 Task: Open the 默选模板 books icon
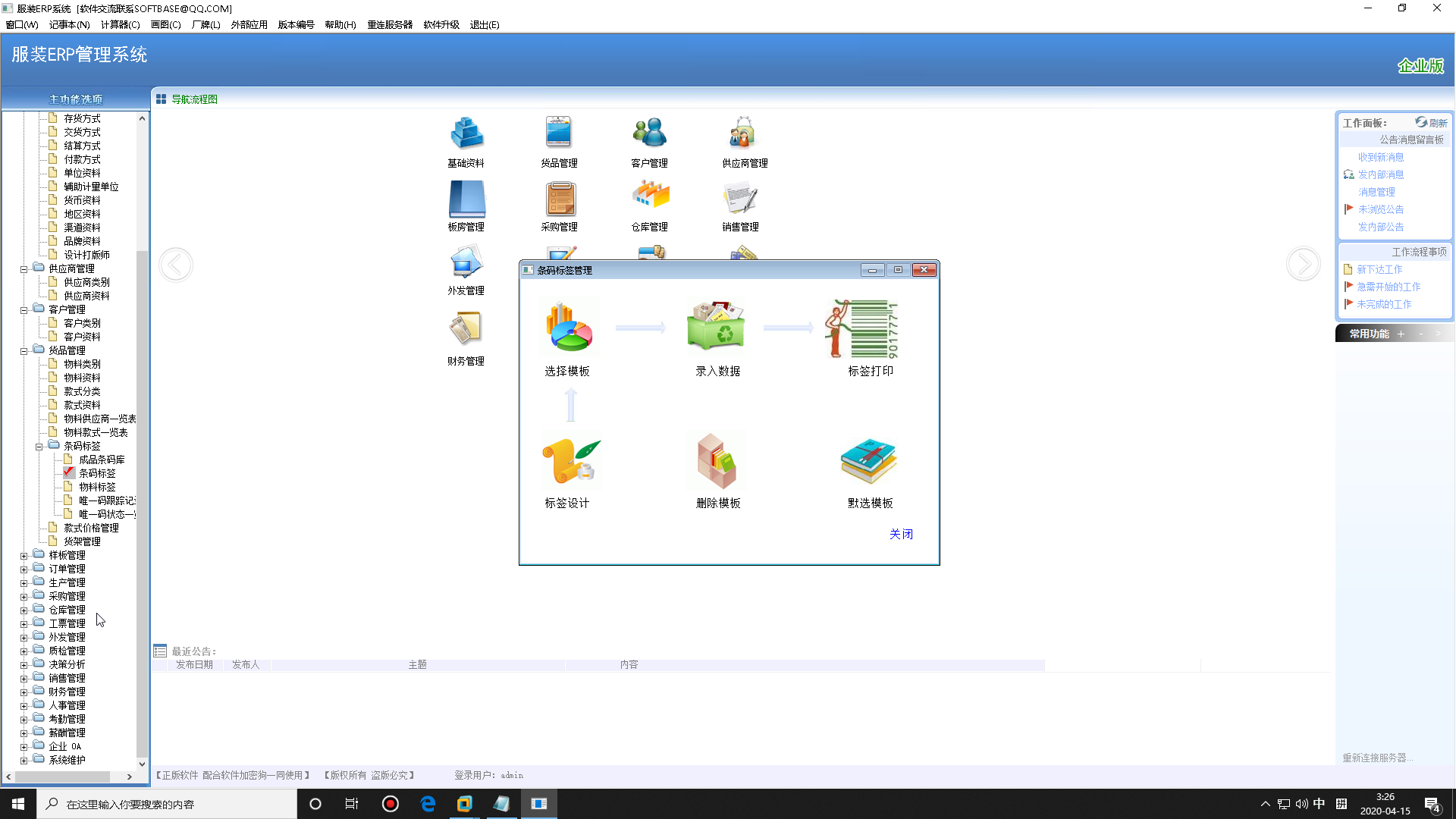point(868,462)
